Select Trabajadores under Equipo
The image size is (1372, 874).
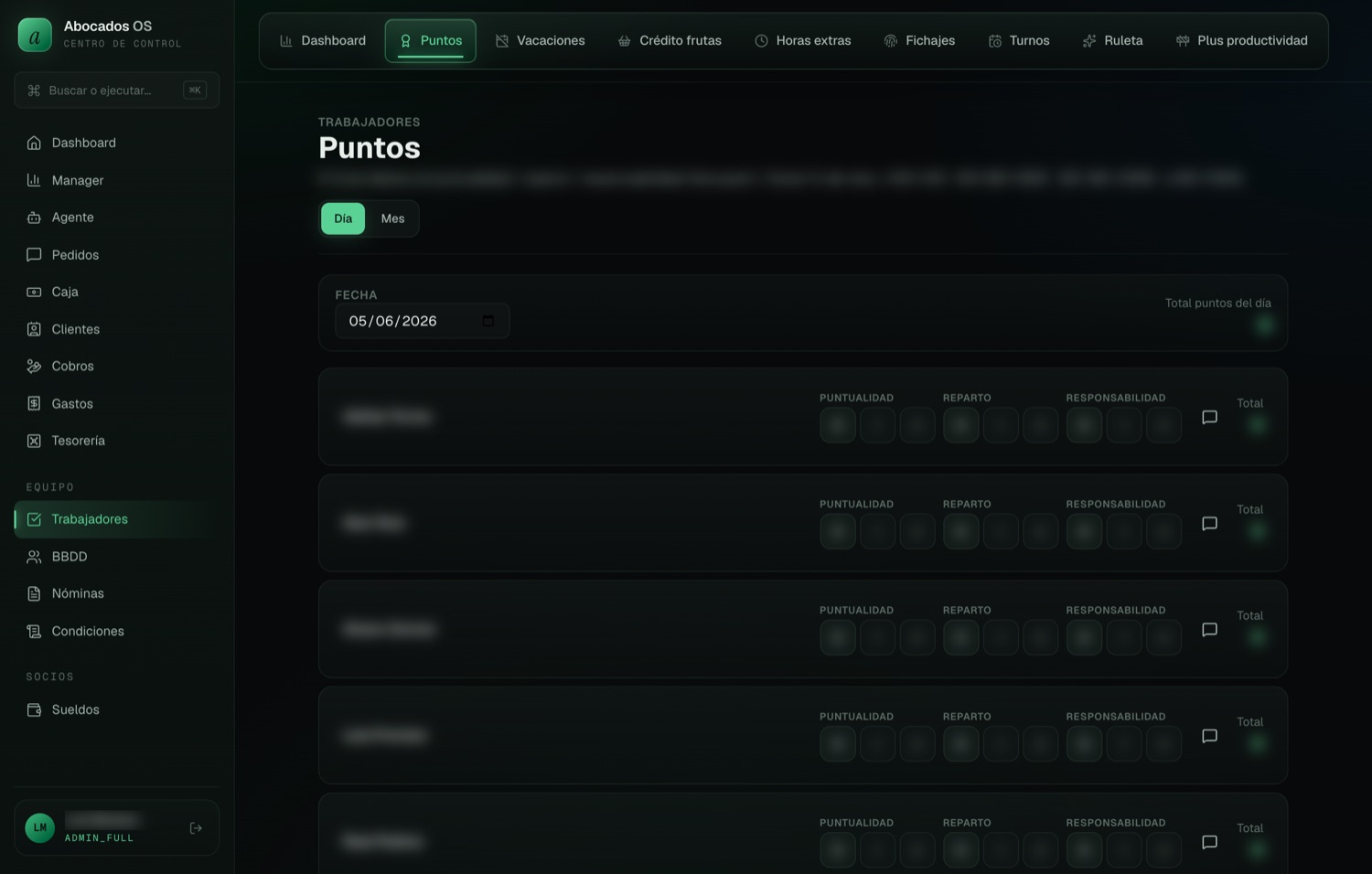116,519
